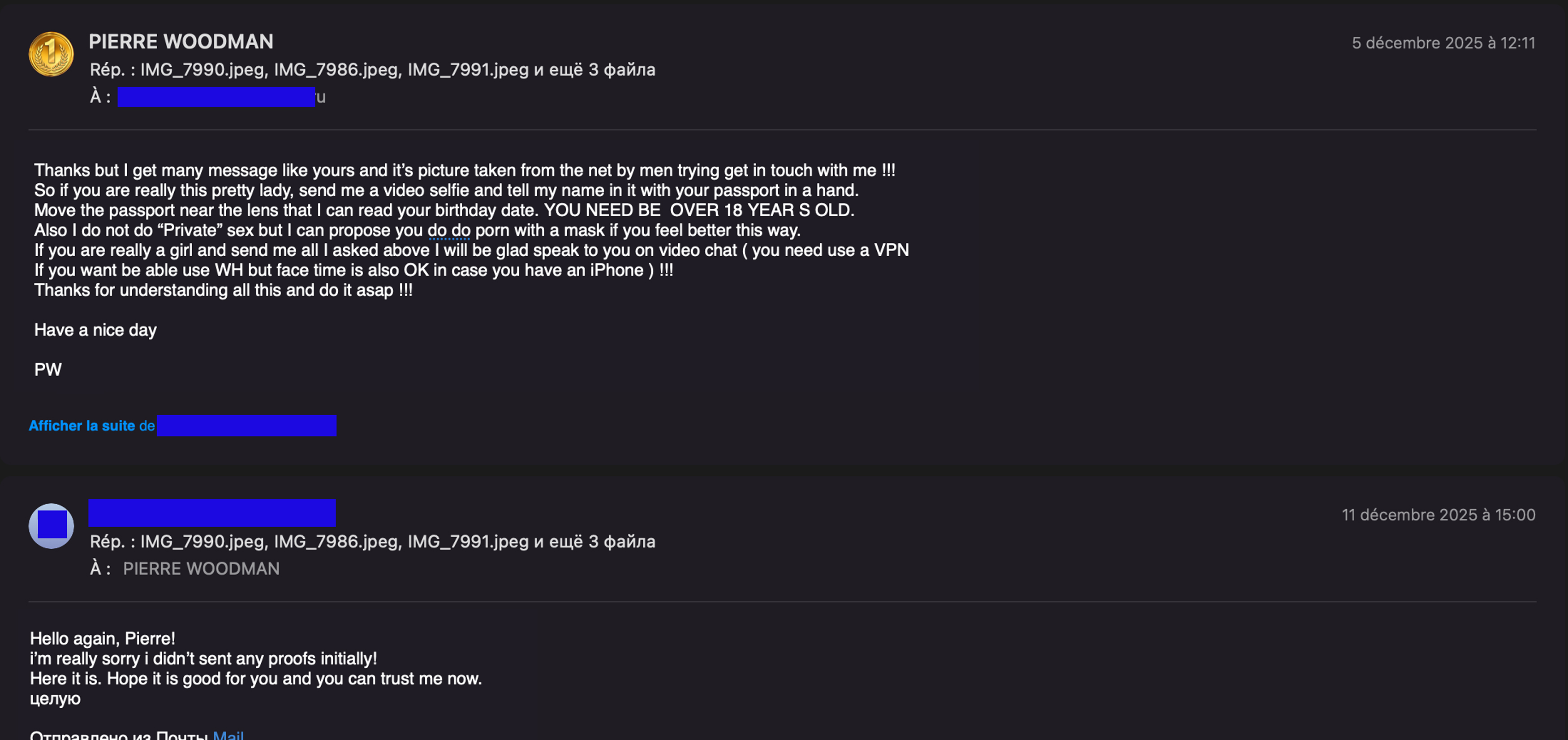The image size is (1568, 740).
Task: Click the date "5 décembre 2025 à 12:11"
Action: (1443, 43)
